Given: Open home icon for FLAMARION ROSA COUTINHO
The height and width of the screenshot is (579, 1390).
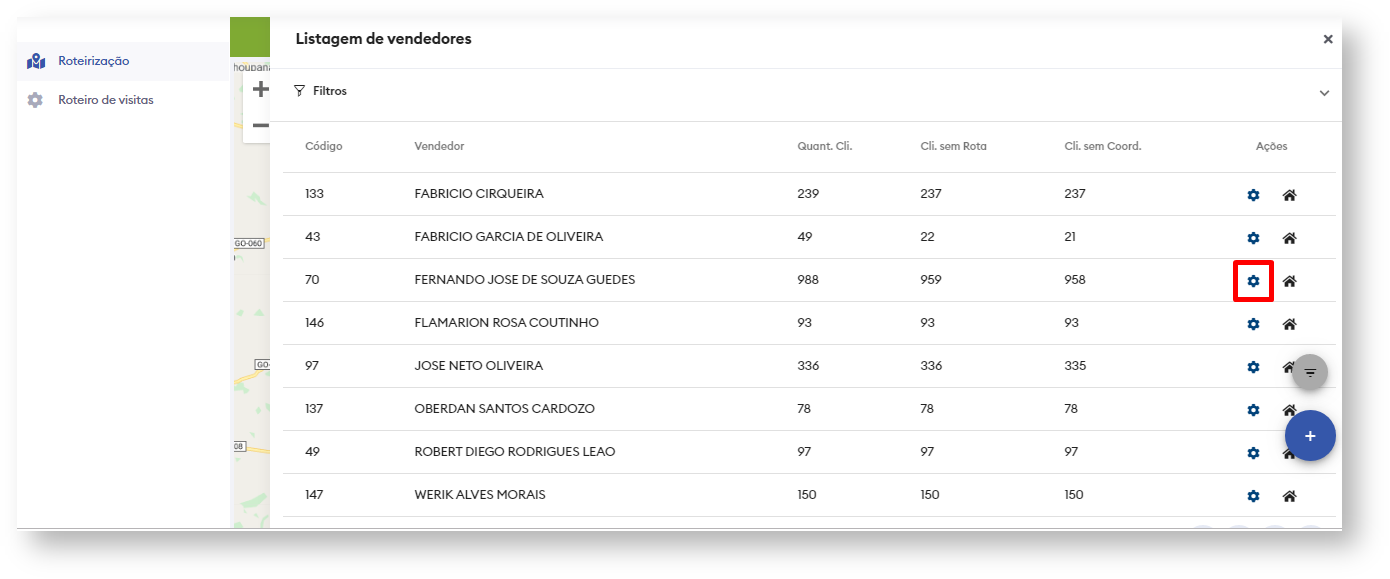Looking at the screenshot, I should 1289,324.
